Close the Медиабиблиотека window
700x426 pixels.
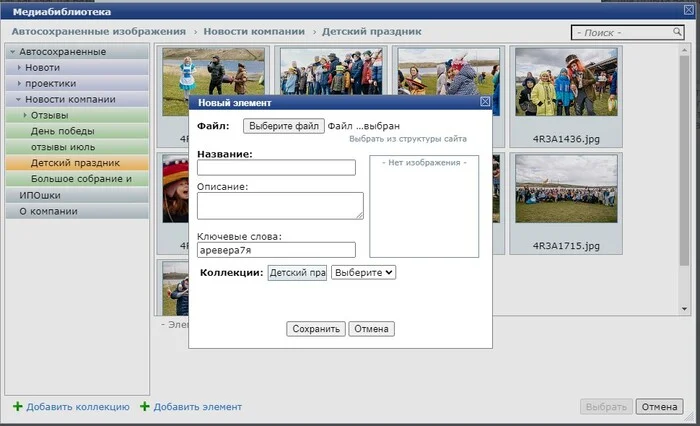(689, 10)
